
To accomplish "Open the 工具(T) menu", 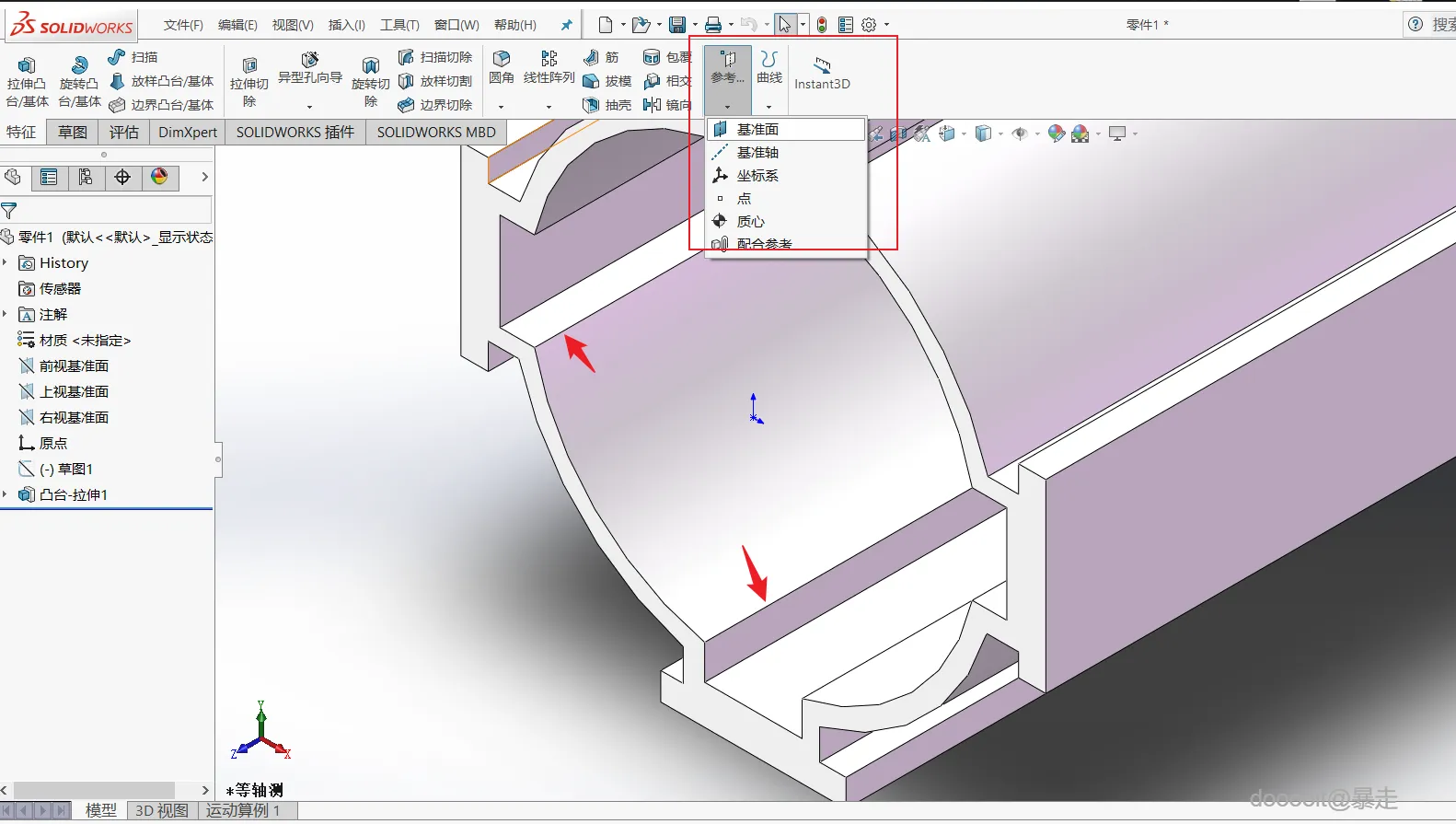I will point(399,25).
